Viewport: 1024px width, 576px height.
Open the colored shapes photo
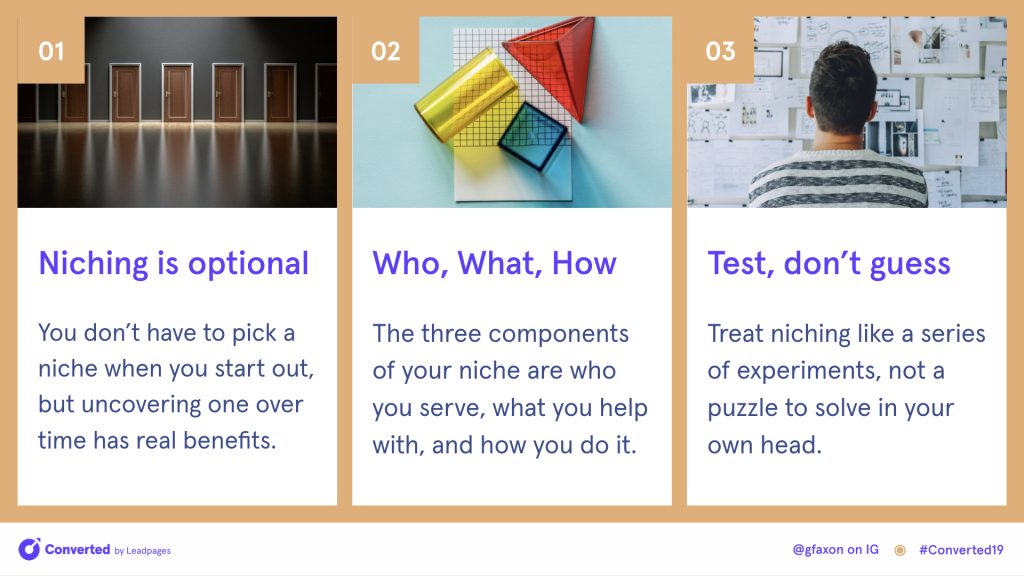point(512,112)
